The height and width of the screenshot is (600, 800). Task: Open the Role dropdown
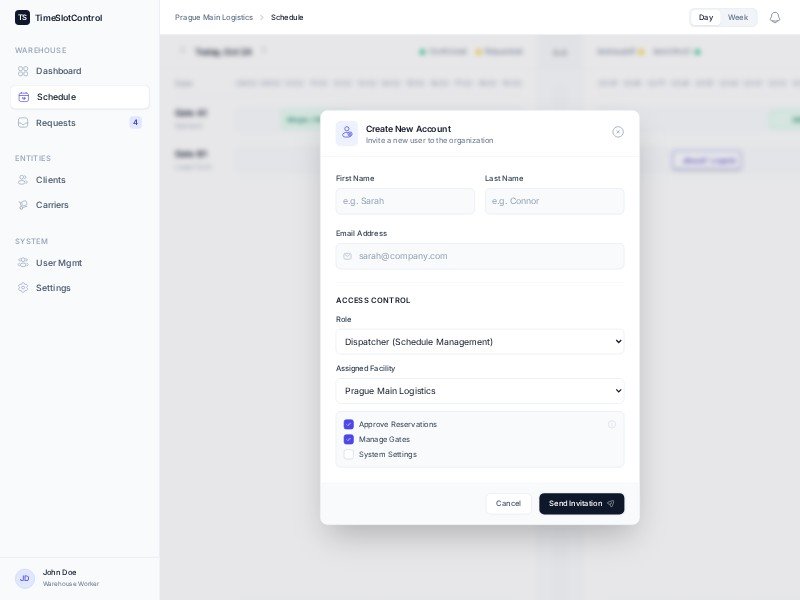point(480,342)
